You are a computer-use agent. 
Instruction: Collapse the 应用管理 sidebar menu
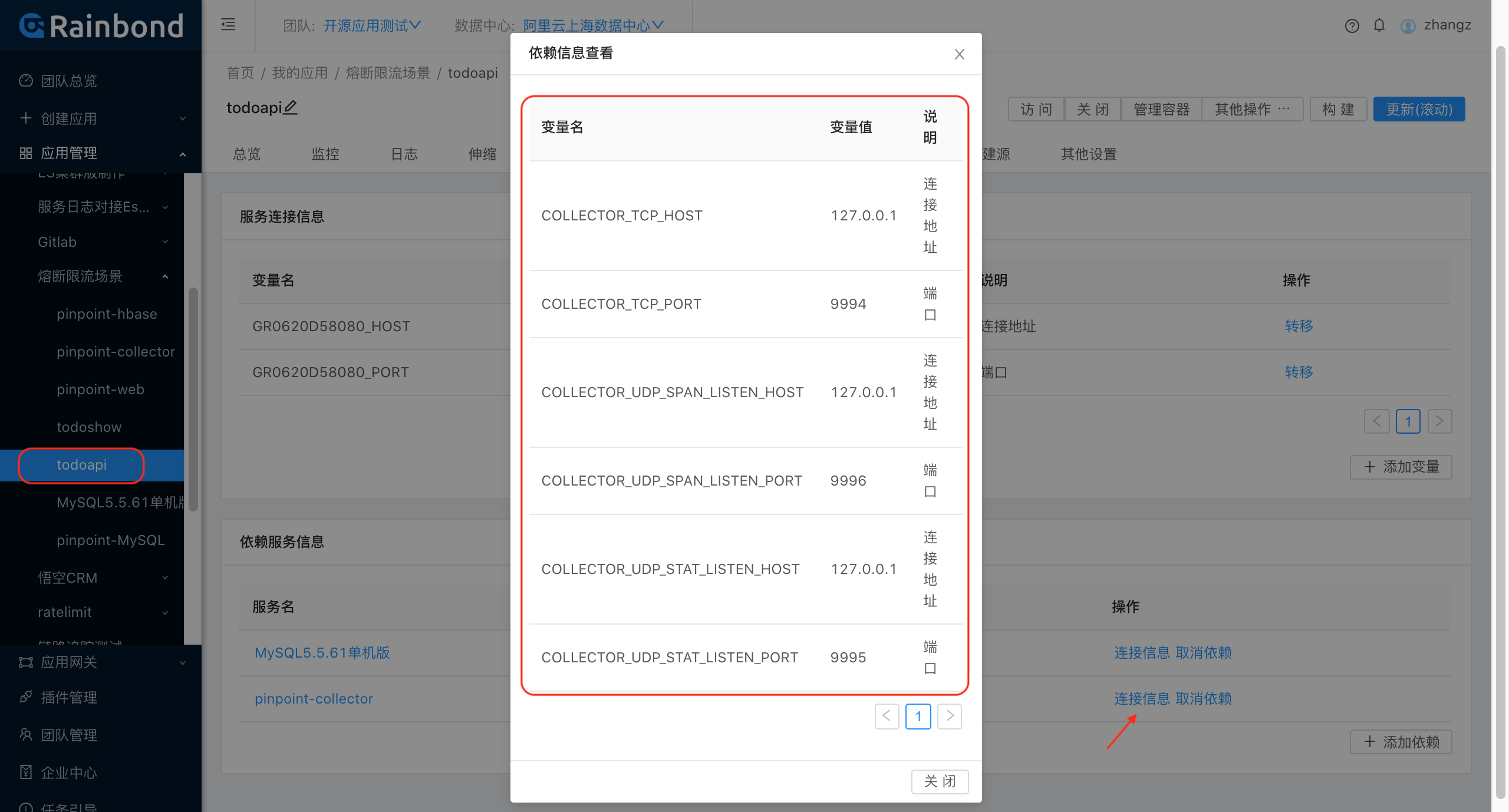[x=101, y=153]
